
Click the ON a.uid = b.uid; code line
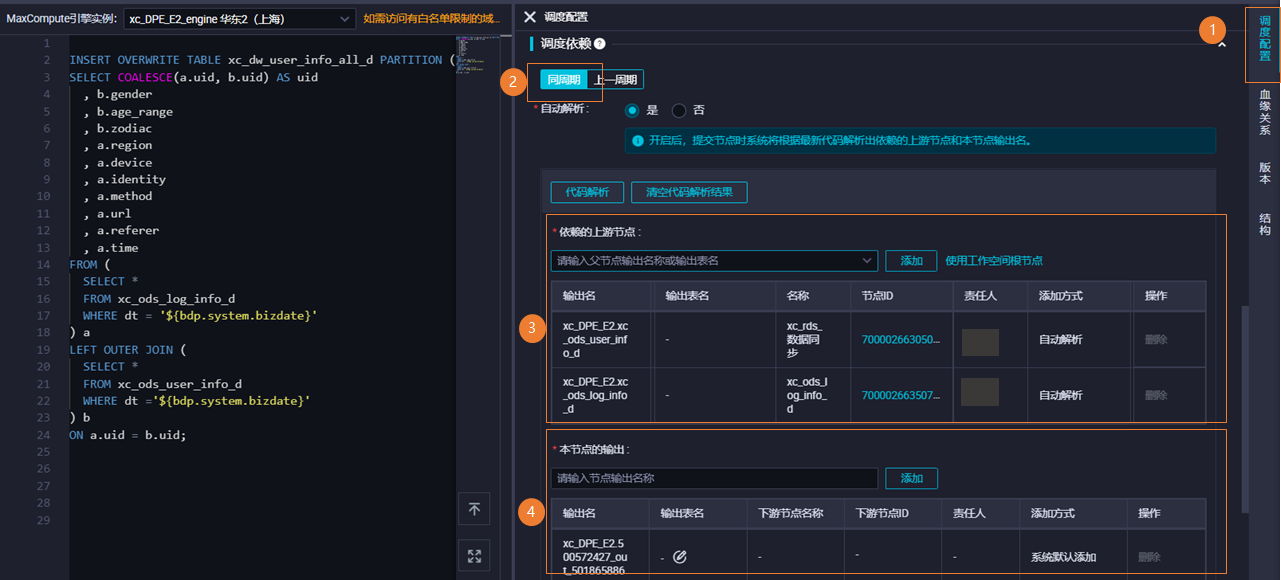[x=128, y=435]
